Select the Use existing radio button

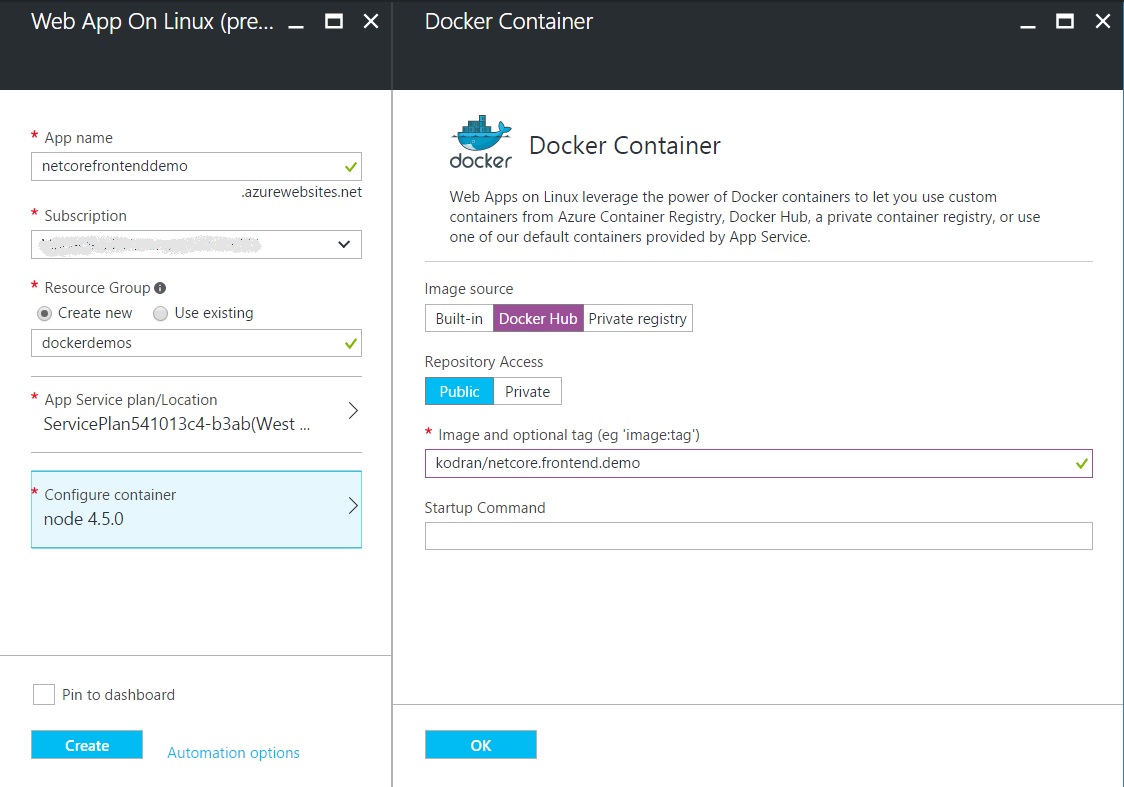[x=160, y=313]
